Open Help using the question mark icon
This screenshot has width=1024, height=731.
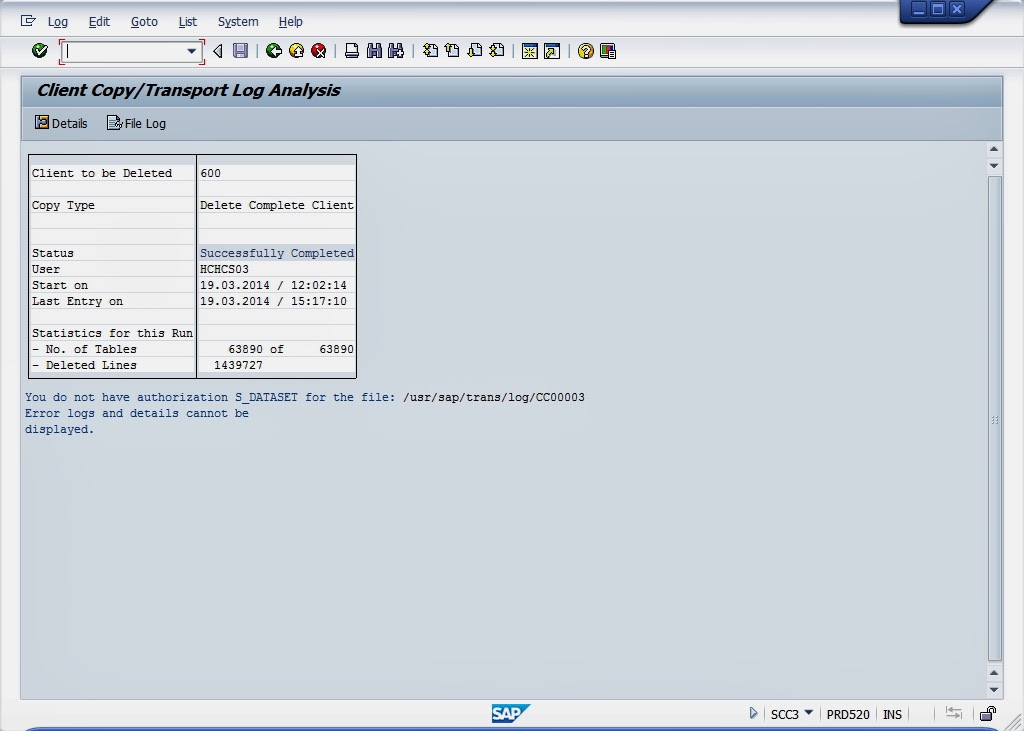pyautogui.click(x=584, y=50)
